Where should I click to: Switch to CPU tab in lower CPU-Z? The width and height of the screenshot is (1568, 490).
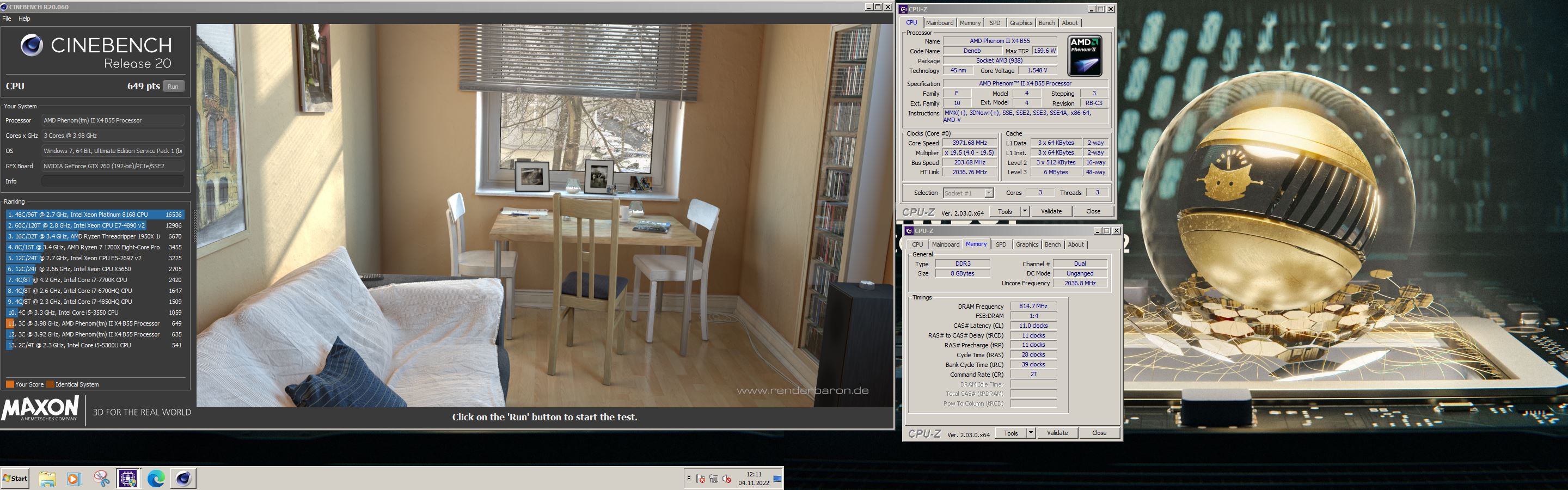917,244
